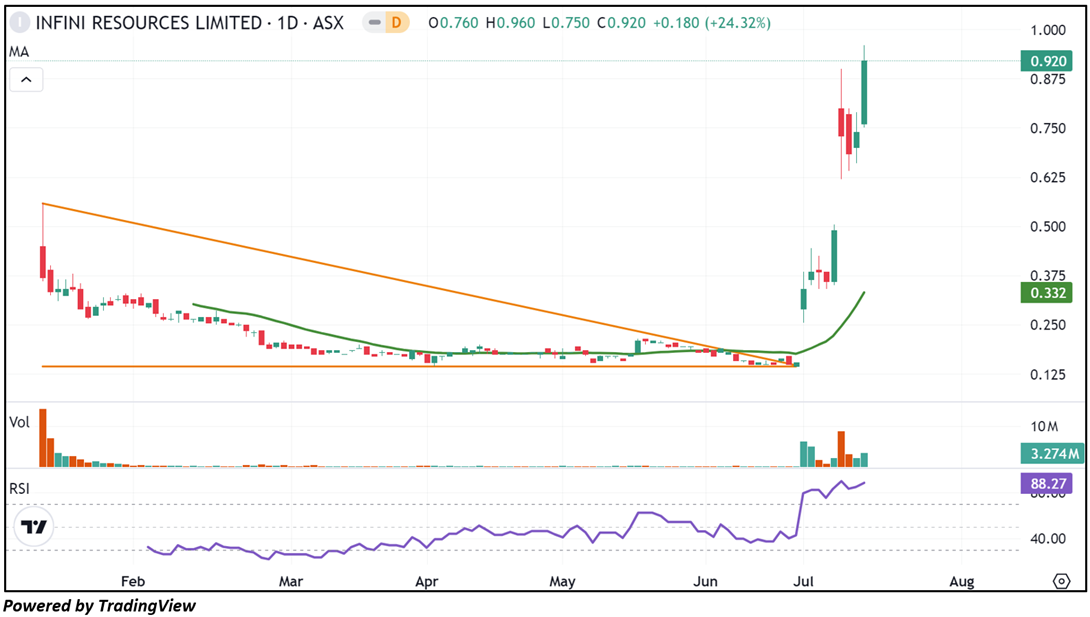Click the May label on time axis
This screenshot has height=617, width=1090.
(562, 581)
